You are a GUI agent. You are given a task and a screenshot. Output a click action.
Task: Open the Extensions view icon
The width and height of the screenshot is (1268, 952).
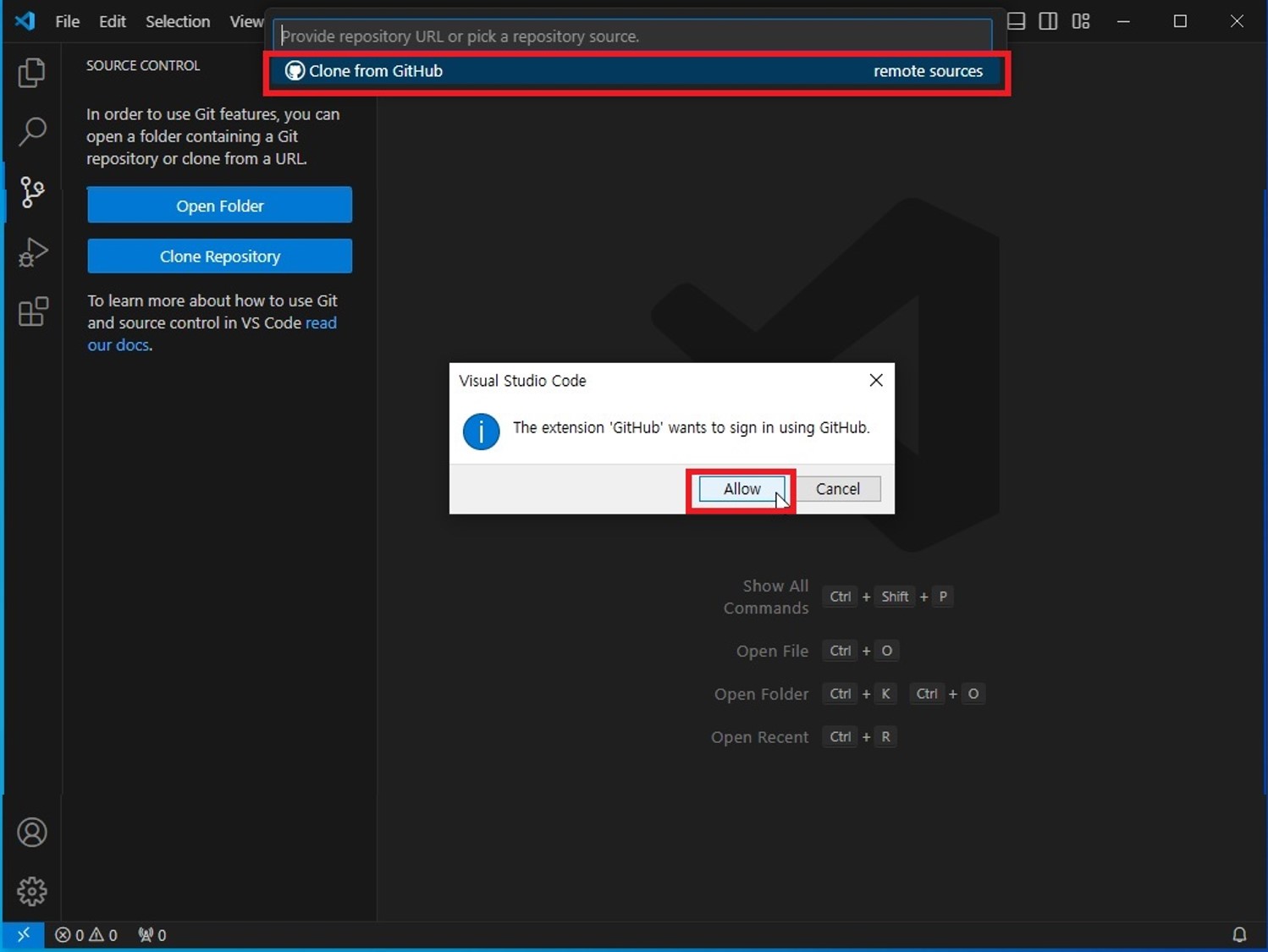coord(33,311)
